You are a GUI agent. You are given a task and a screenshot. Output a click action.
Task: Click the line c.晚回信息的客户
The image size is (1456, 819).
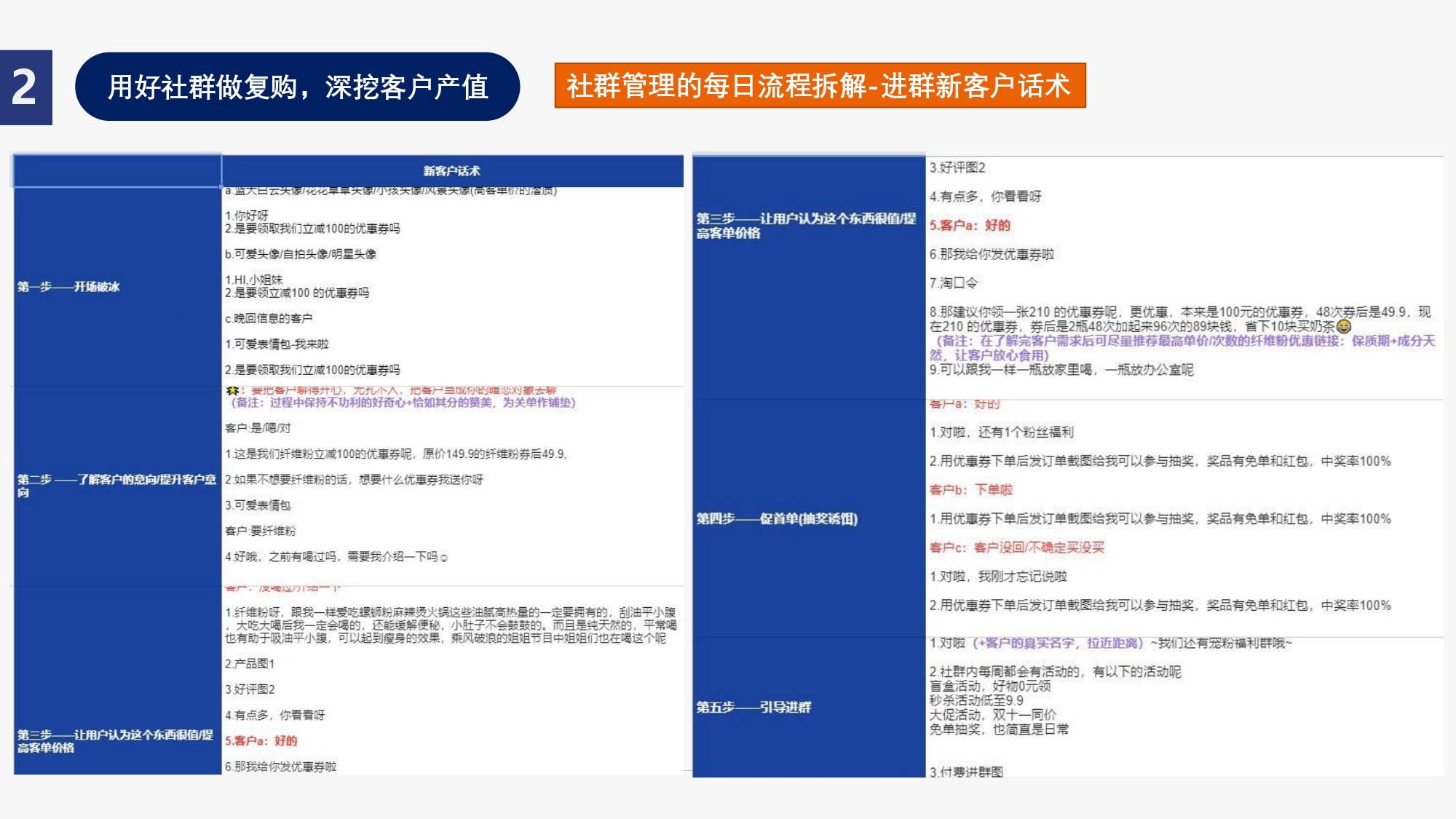(x=269, y=318)
